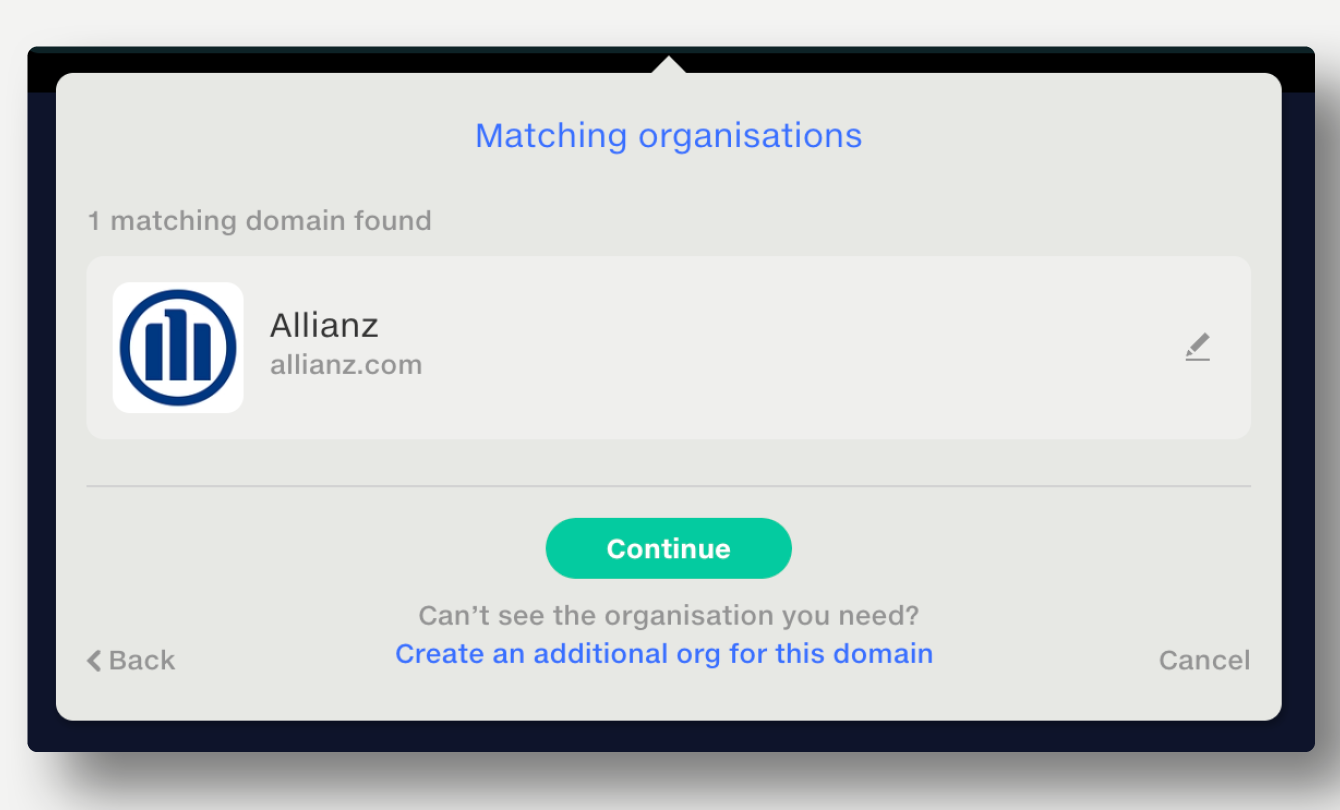Image resolution: width=1340 pixels, height=810 pixels.
Task: Click the Can't see the organisation text
Action: tap(668, 616)
